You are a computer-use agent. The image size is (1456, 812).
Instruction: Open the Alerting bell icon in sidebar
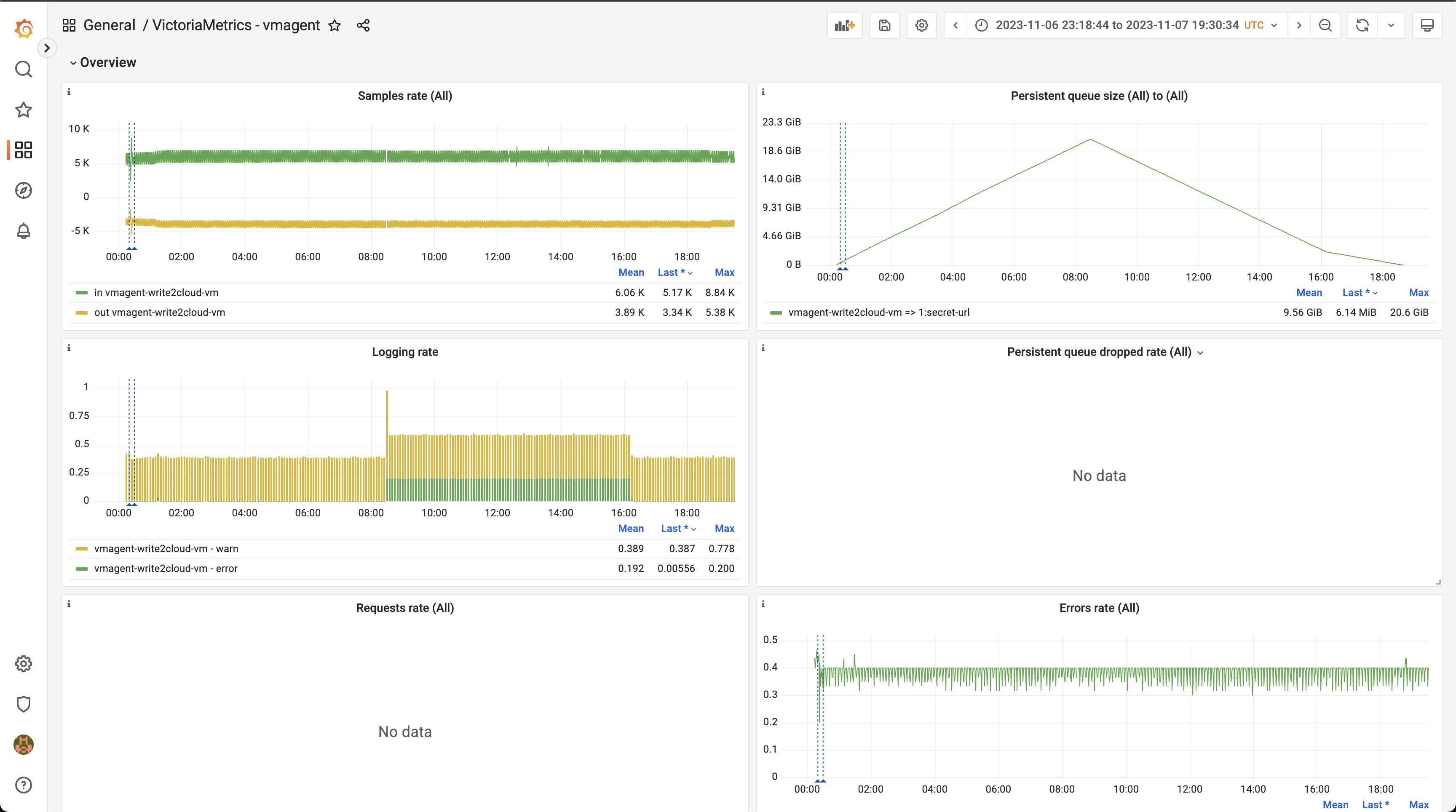click(24, 231)
